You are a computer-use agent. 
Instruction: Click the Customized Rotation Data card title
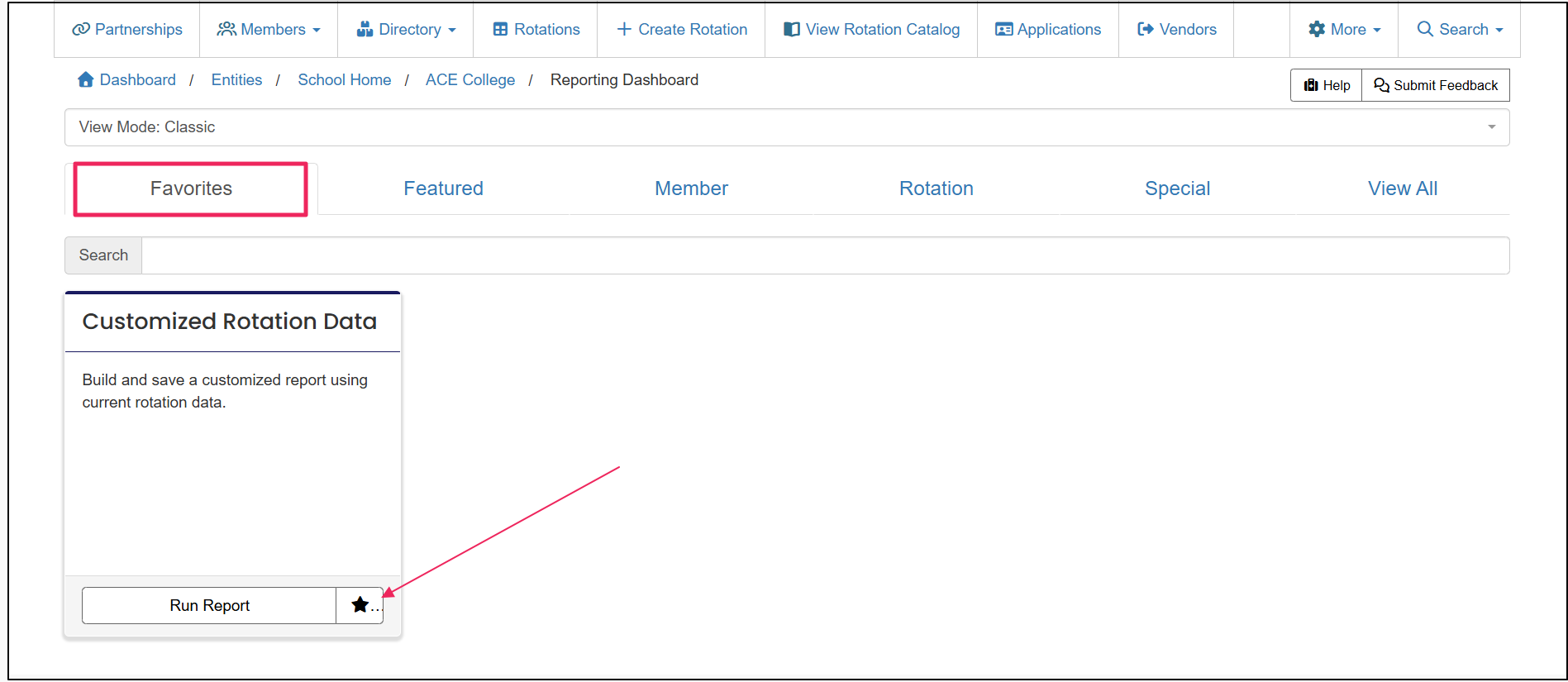coord(230,321)
